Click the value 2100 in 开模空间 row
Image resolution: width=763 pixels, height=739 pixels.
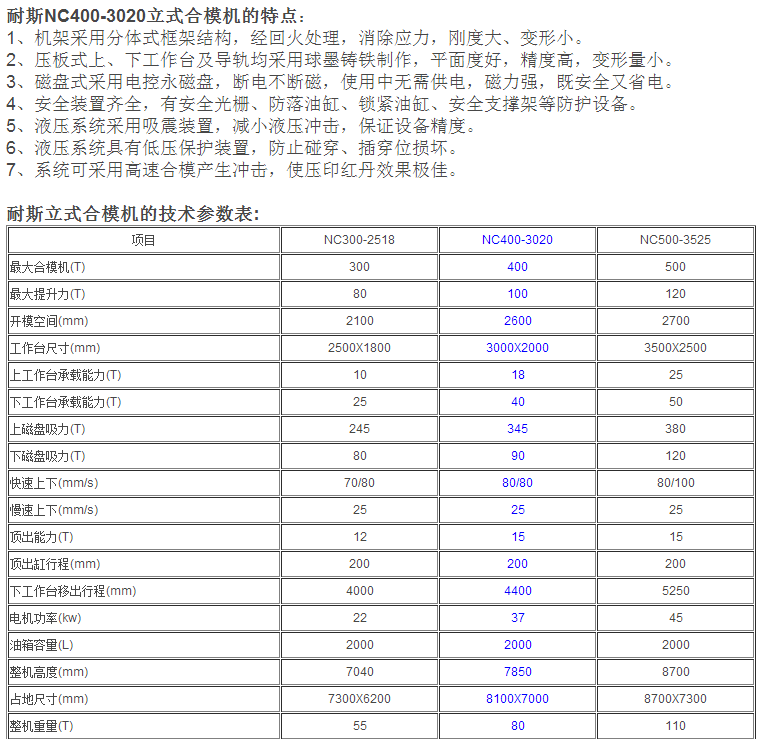tap(360, 321)
